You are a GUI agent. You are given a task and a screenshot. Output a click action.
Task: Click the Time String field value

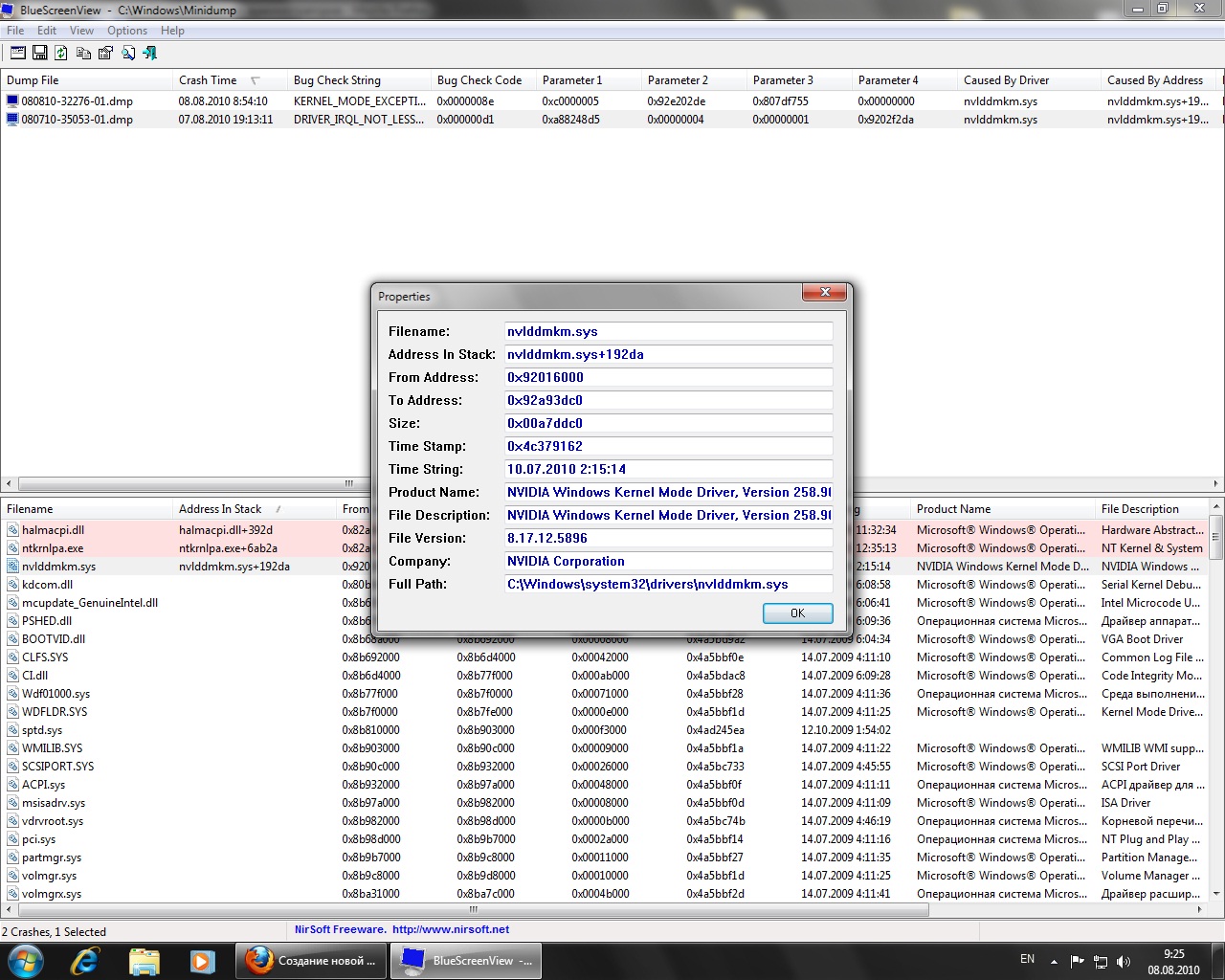coord(669,469)
